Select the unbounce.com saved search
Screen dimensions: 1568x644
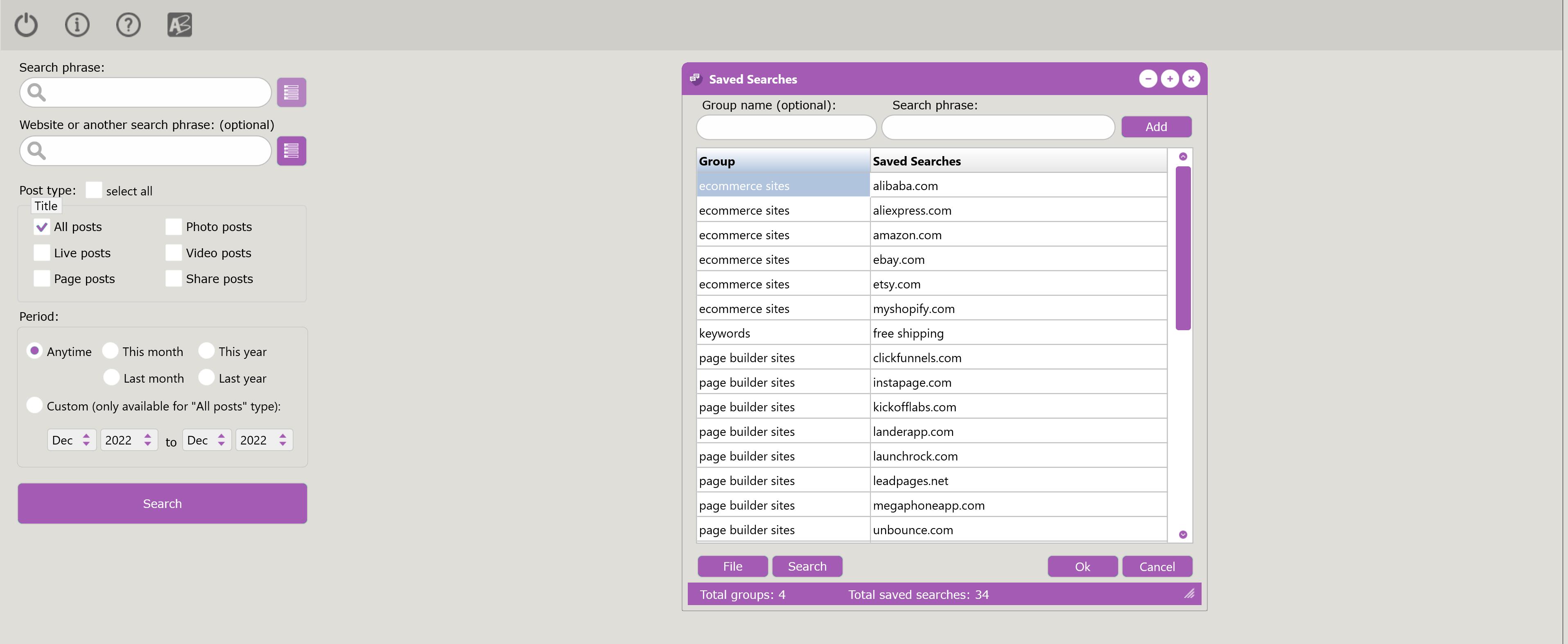(1018, 529)
